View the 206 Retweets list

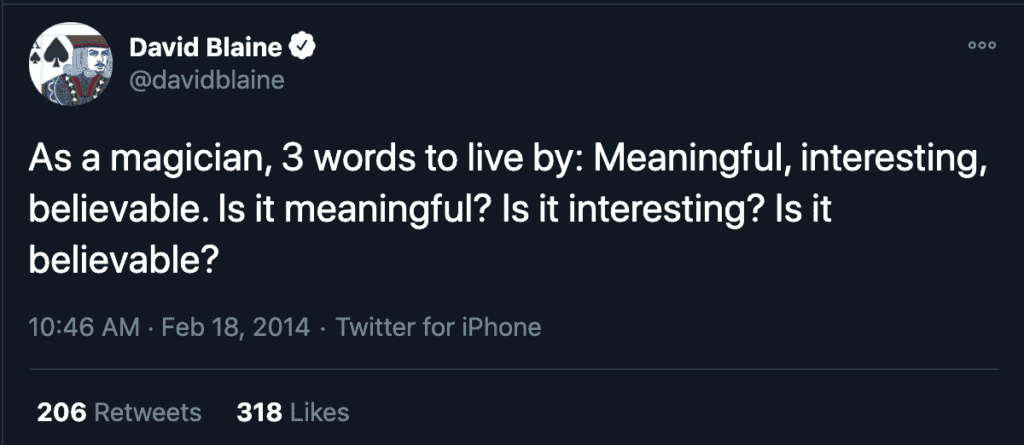click(x=119, y=412)
